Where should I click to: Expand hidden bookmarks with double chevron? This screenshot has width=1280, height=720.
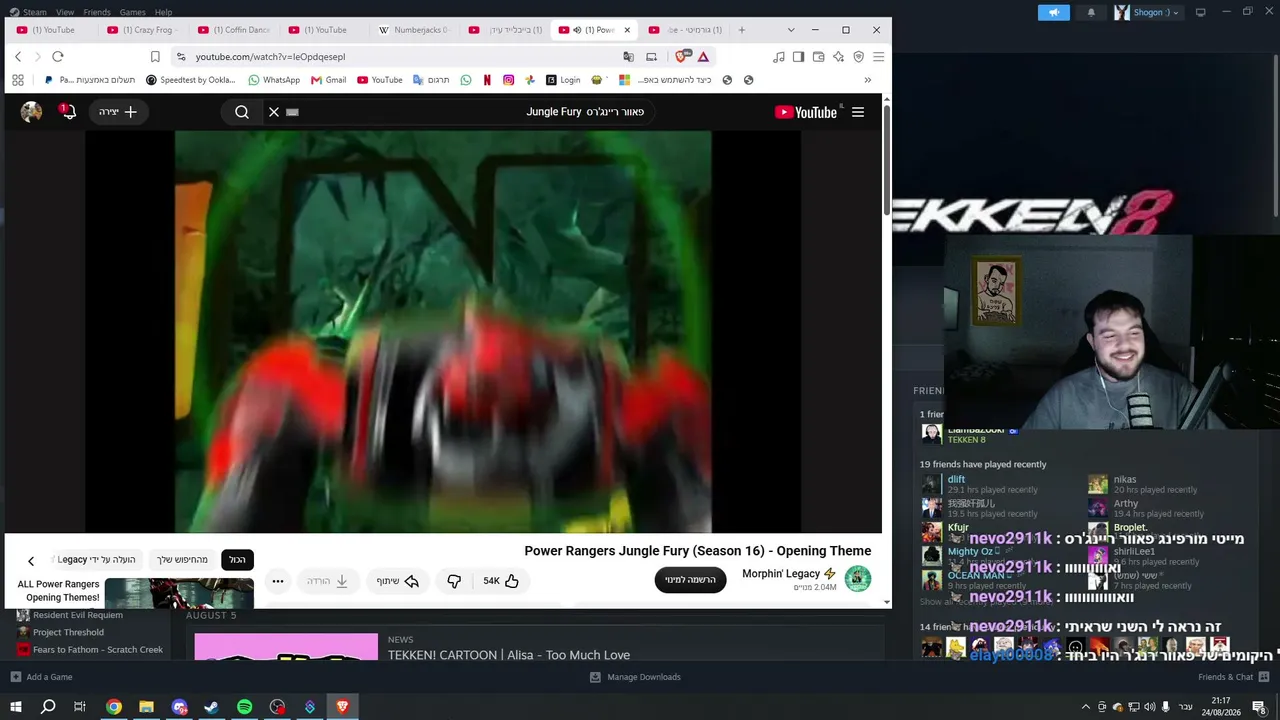[867, 80]
